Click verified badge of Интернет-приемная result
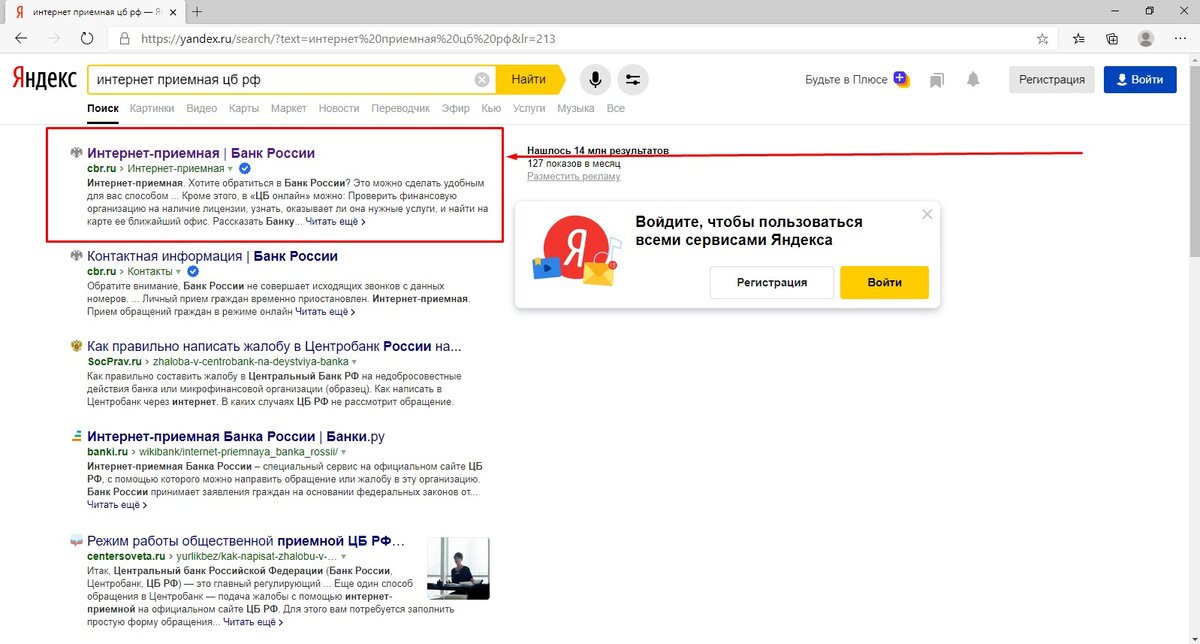Image resolution: width=1200 pixels, height=644 pixels. coord(245,169)
